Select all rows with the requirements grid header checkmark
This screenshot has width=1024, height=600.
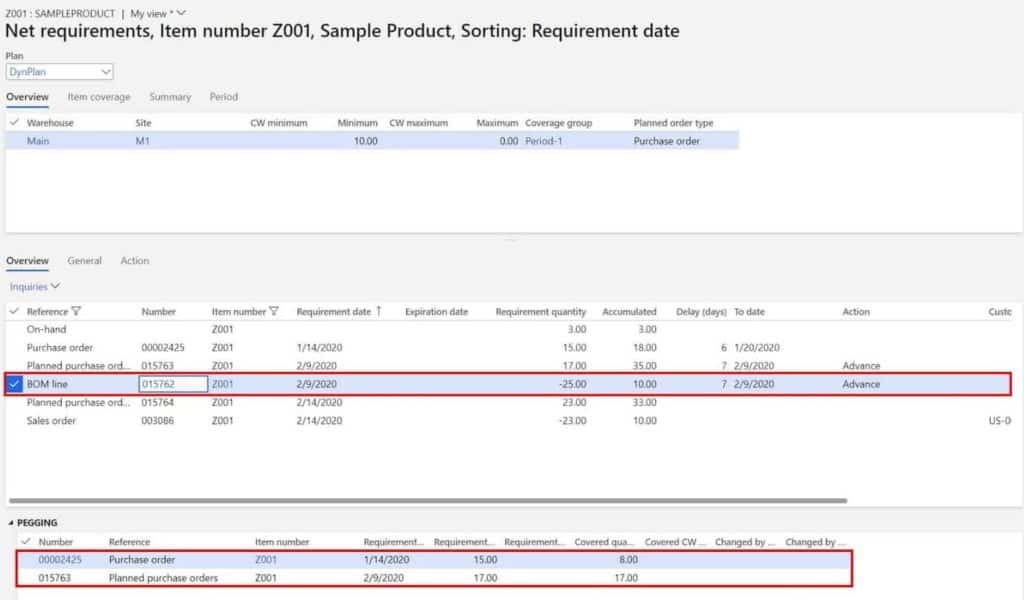(x=13, y=311)
